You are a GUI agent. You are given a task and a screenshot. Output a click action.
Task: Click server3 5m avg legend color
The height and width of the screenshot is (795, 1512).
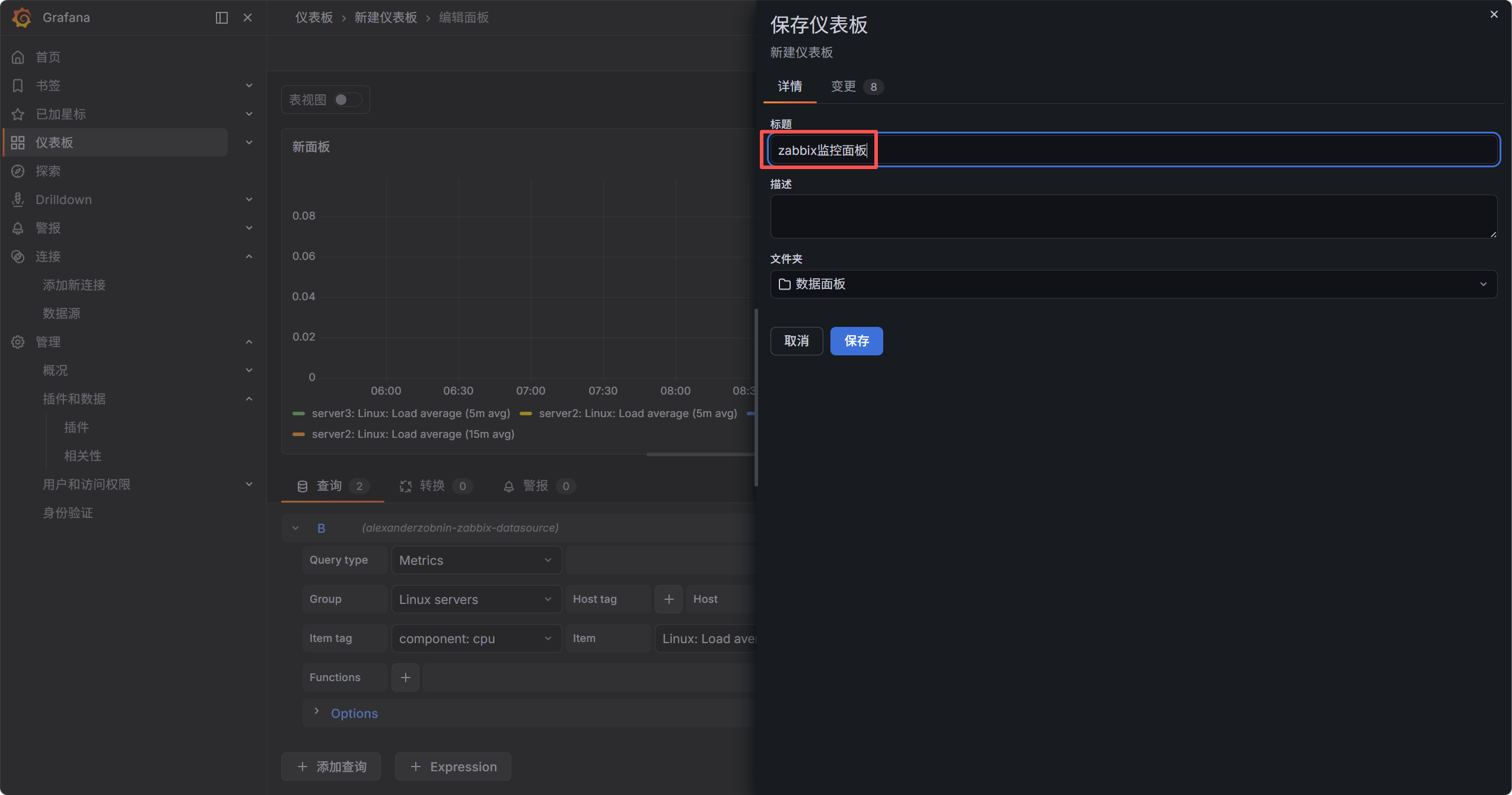pos(299,414)
